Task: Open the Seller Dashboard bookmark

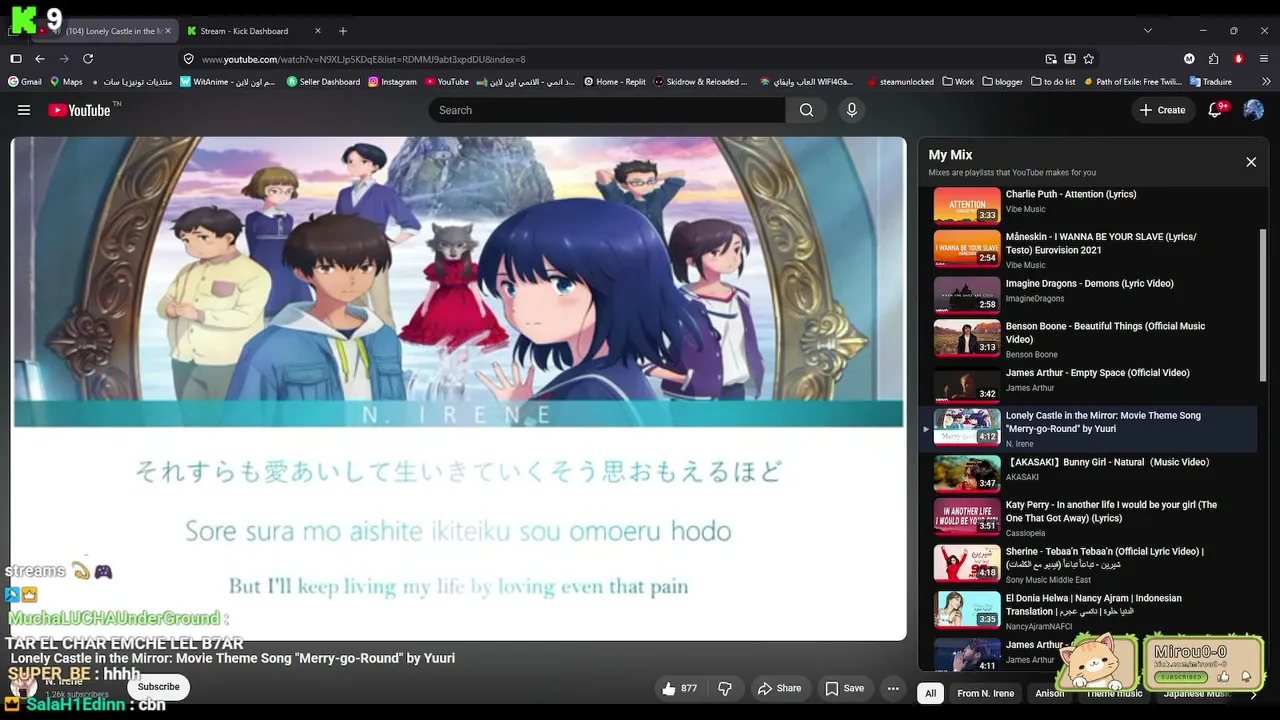Action: [x=324, y=82]
